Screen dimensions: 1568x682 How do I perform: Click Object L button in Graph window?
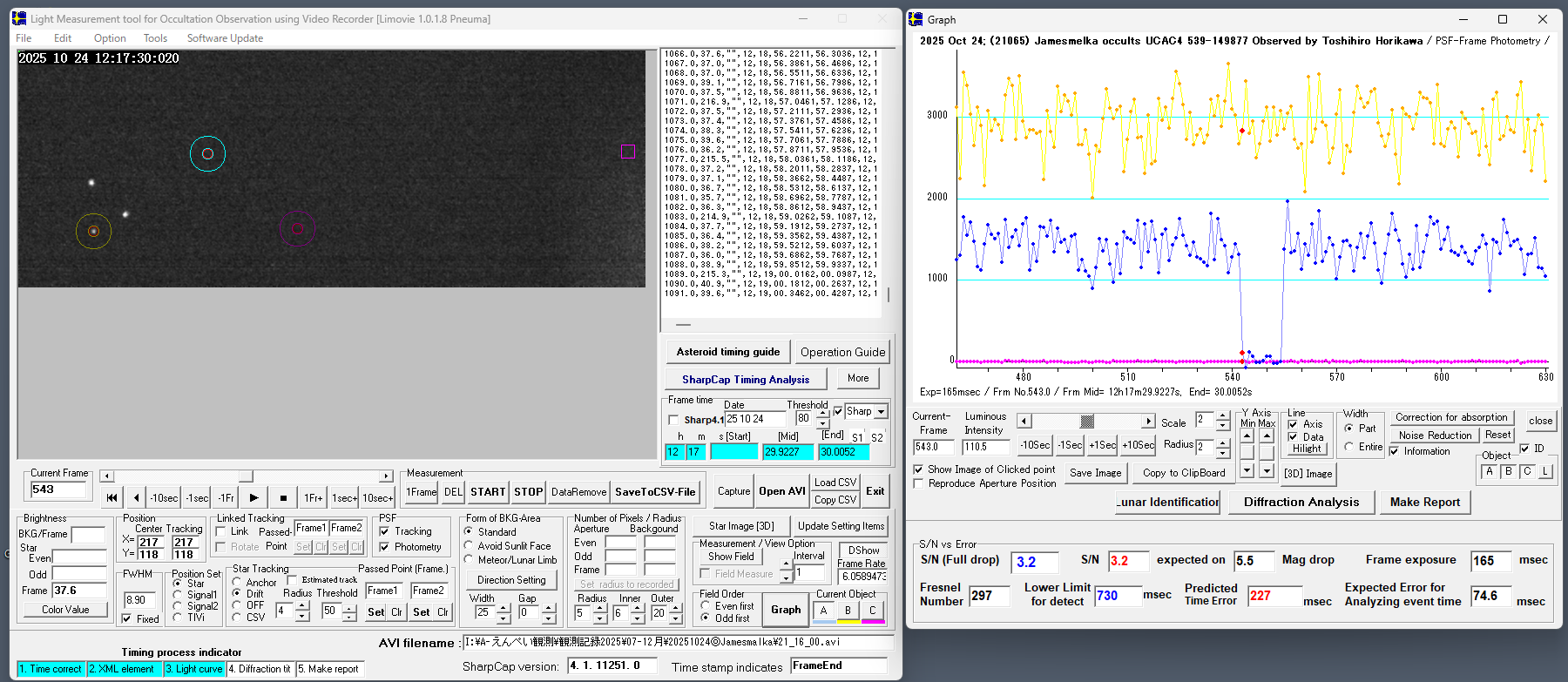pos(1545,471)
